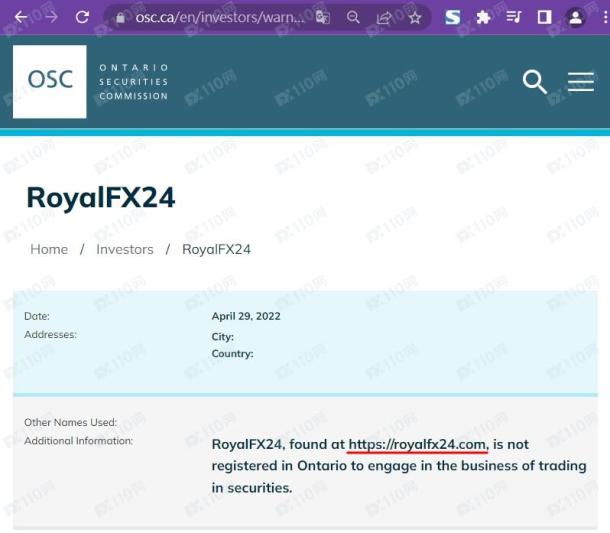The width and height of the screenshot is (610, 533).
Task: Click the OSC logo
Action: coord(50,82)
